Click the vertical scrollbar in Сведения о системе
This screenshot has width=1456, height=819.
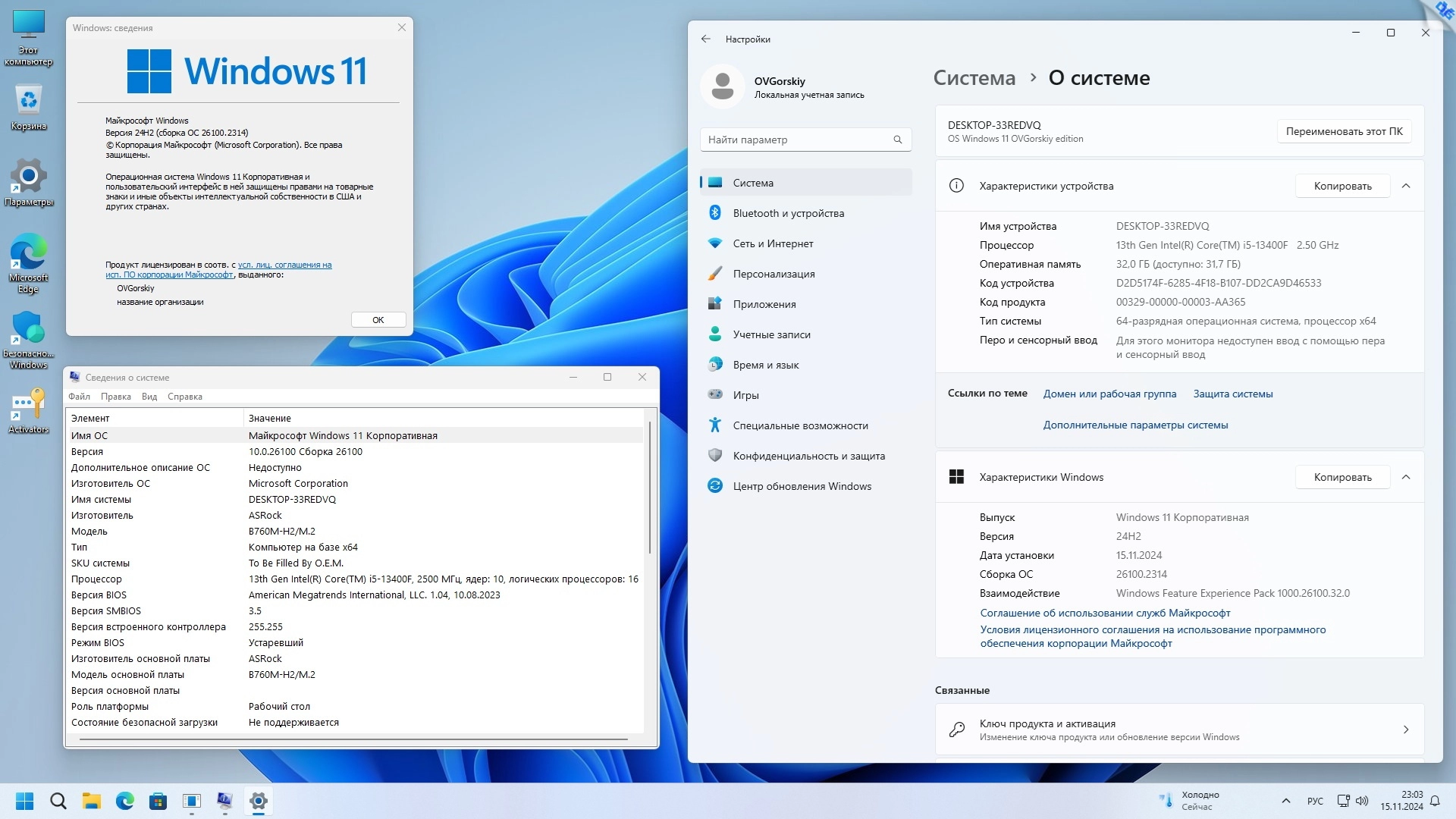tap(650, 485)
